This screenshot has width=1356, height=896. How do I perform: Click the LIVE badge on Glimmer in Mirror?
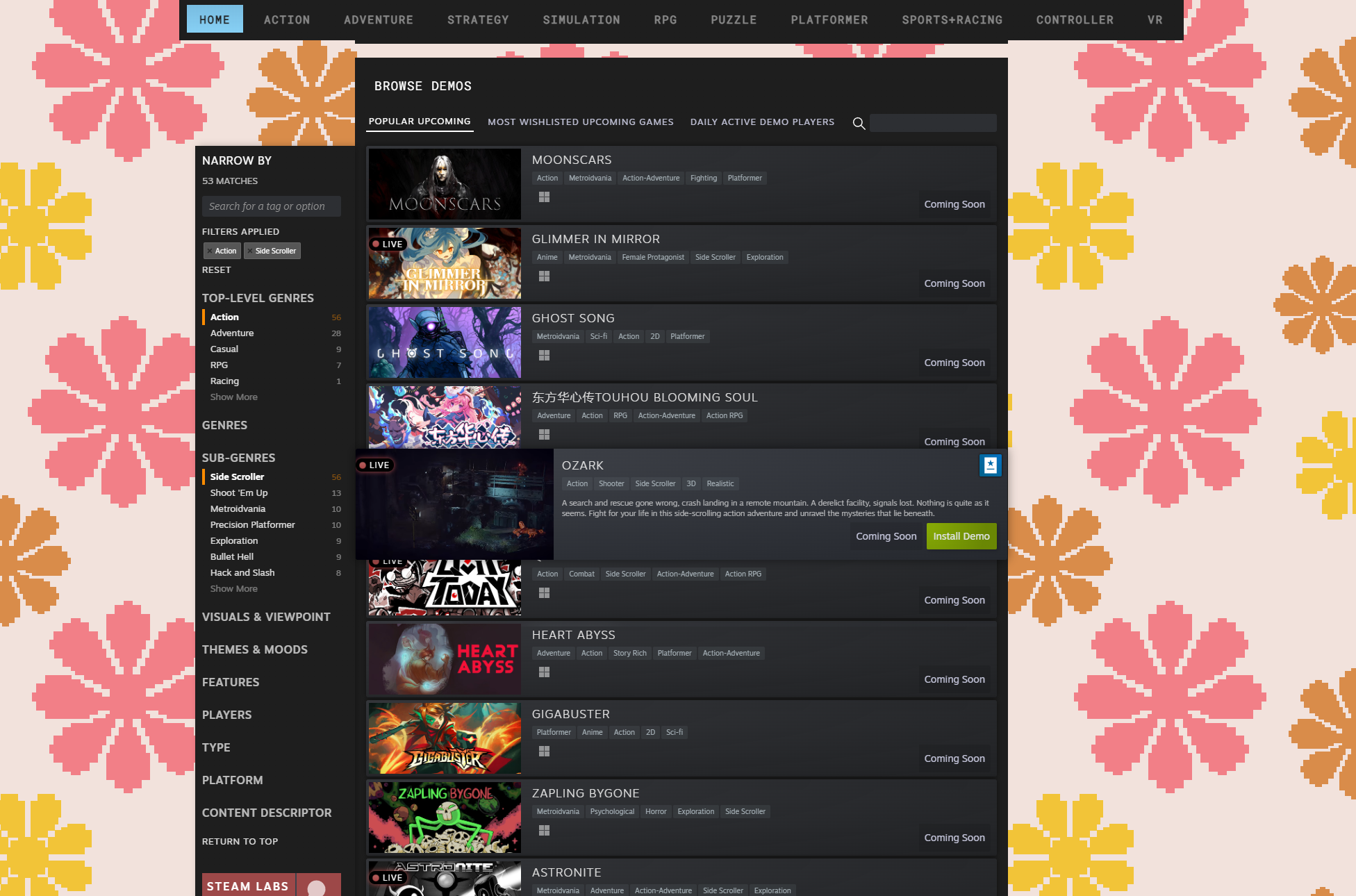point(387,244)
